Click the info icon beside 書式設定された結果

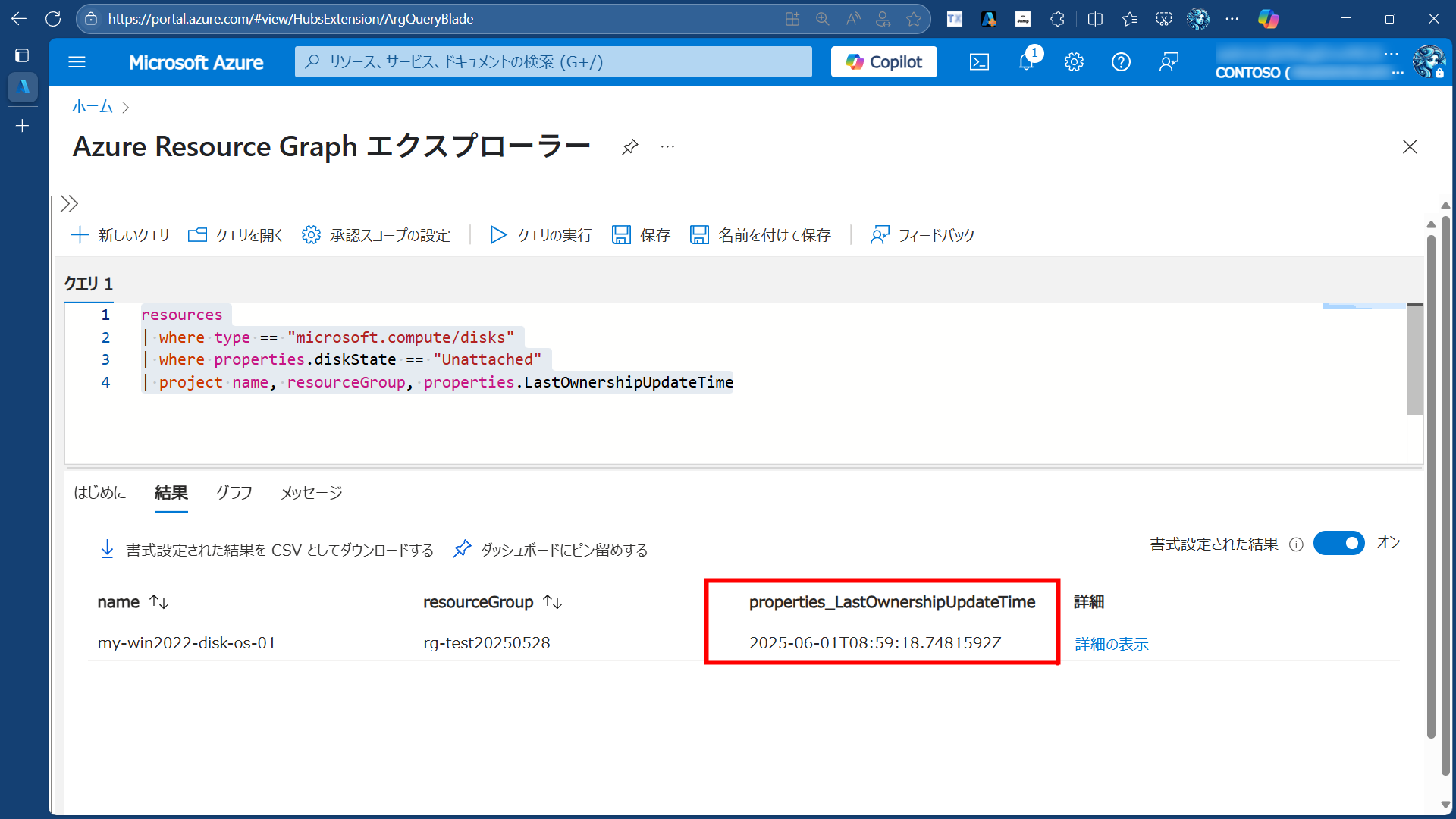pyautogui.click(x=1296, y=544)
